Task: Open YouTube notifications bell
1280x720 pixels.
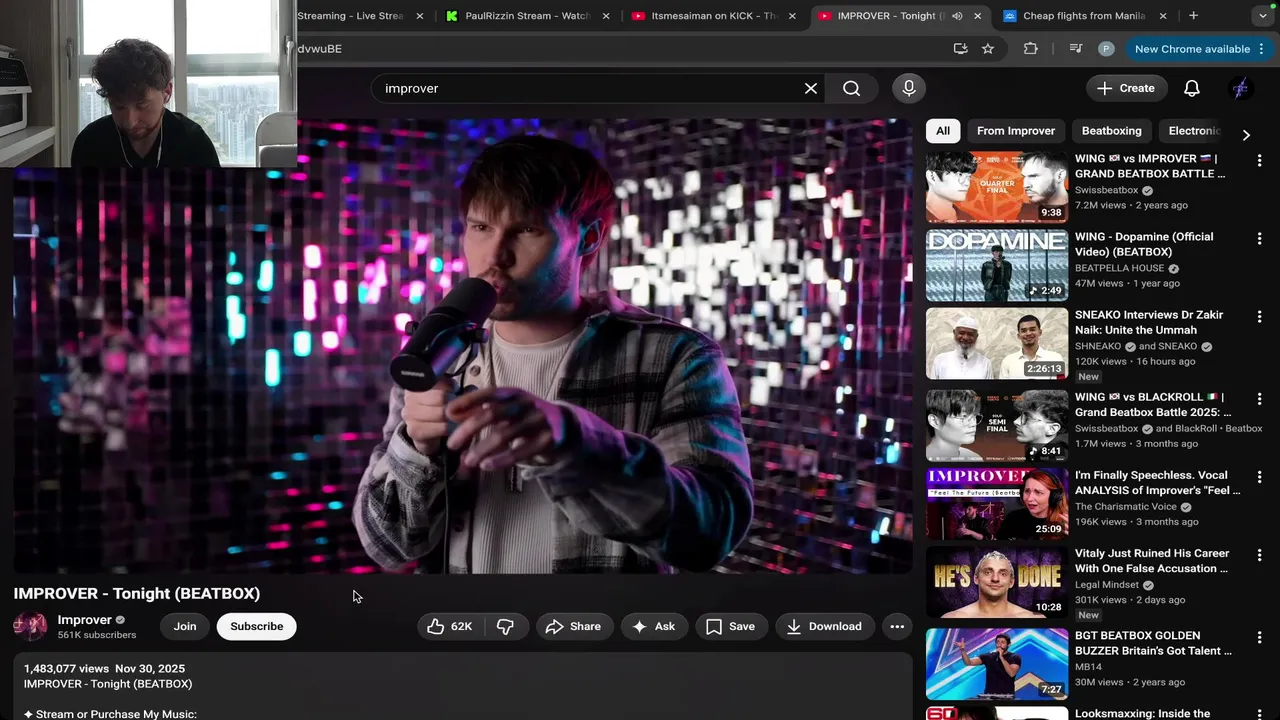Action: click(x=1192, y=88)
